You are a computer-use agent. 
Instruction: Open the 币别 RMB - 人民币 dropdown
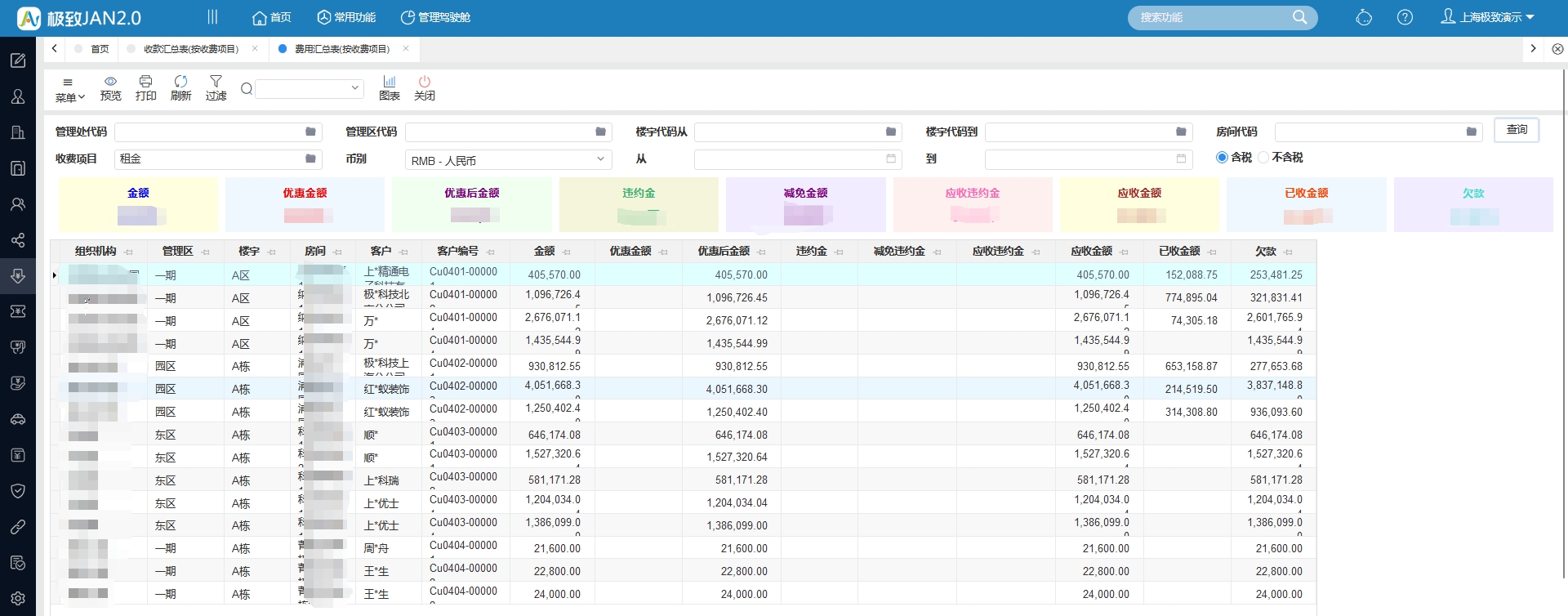pos(508,159)
